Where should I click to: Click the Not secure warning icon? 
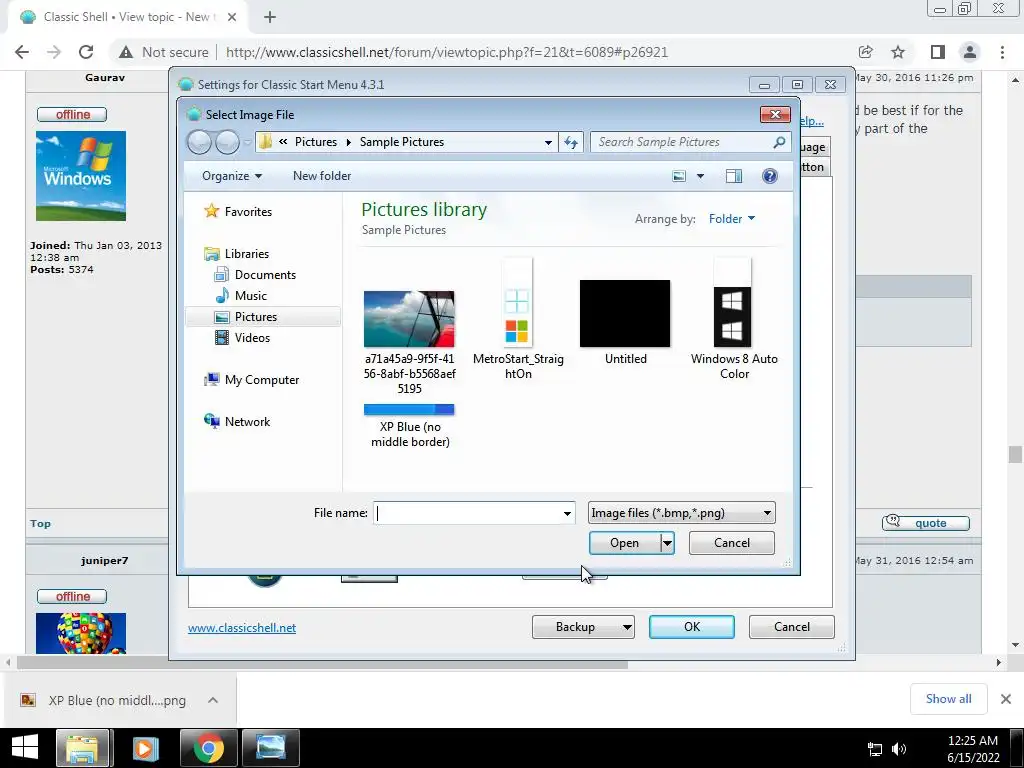tap(126, 52)
